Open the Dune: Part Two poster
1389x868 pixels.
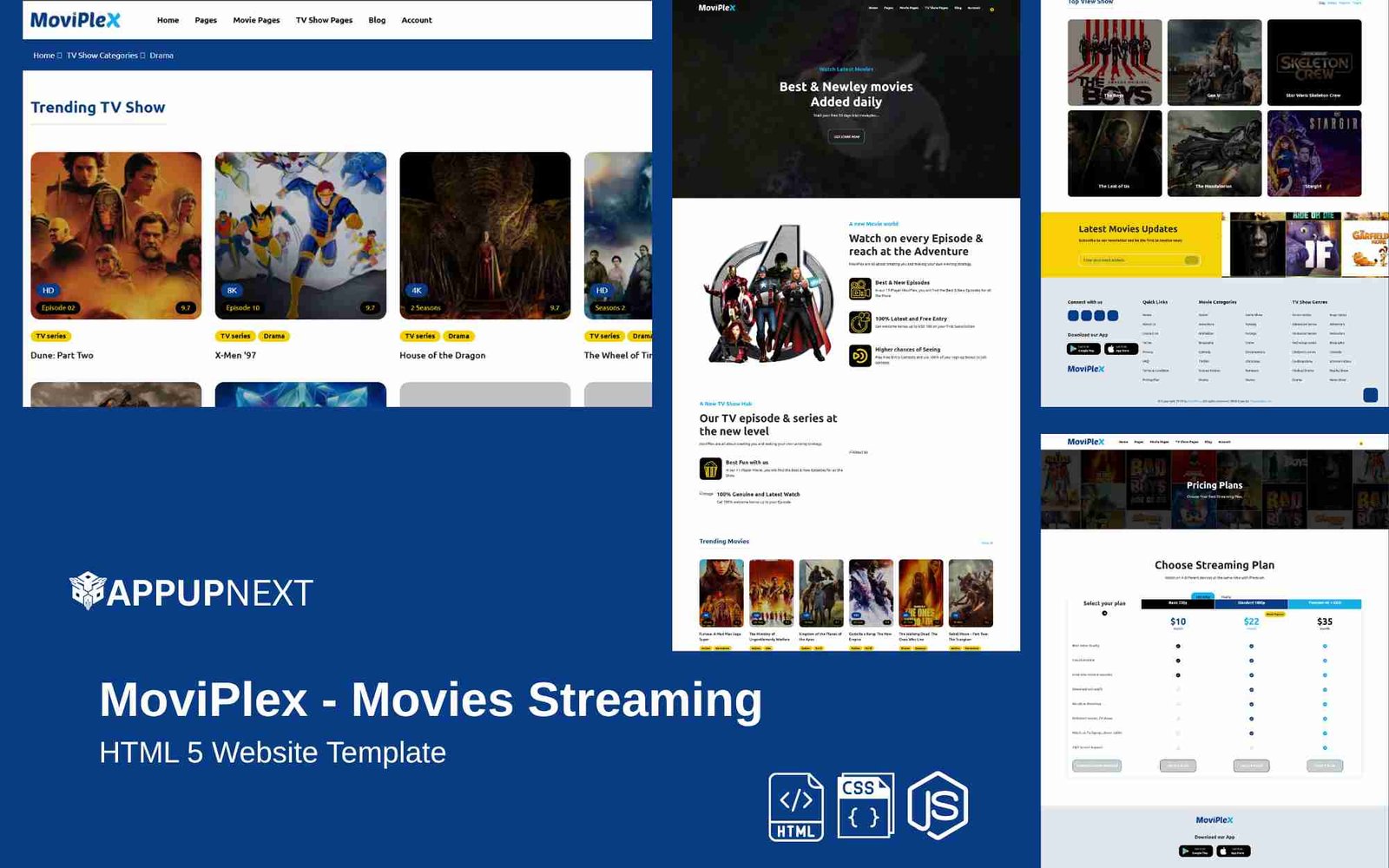(x=116, y=235)
